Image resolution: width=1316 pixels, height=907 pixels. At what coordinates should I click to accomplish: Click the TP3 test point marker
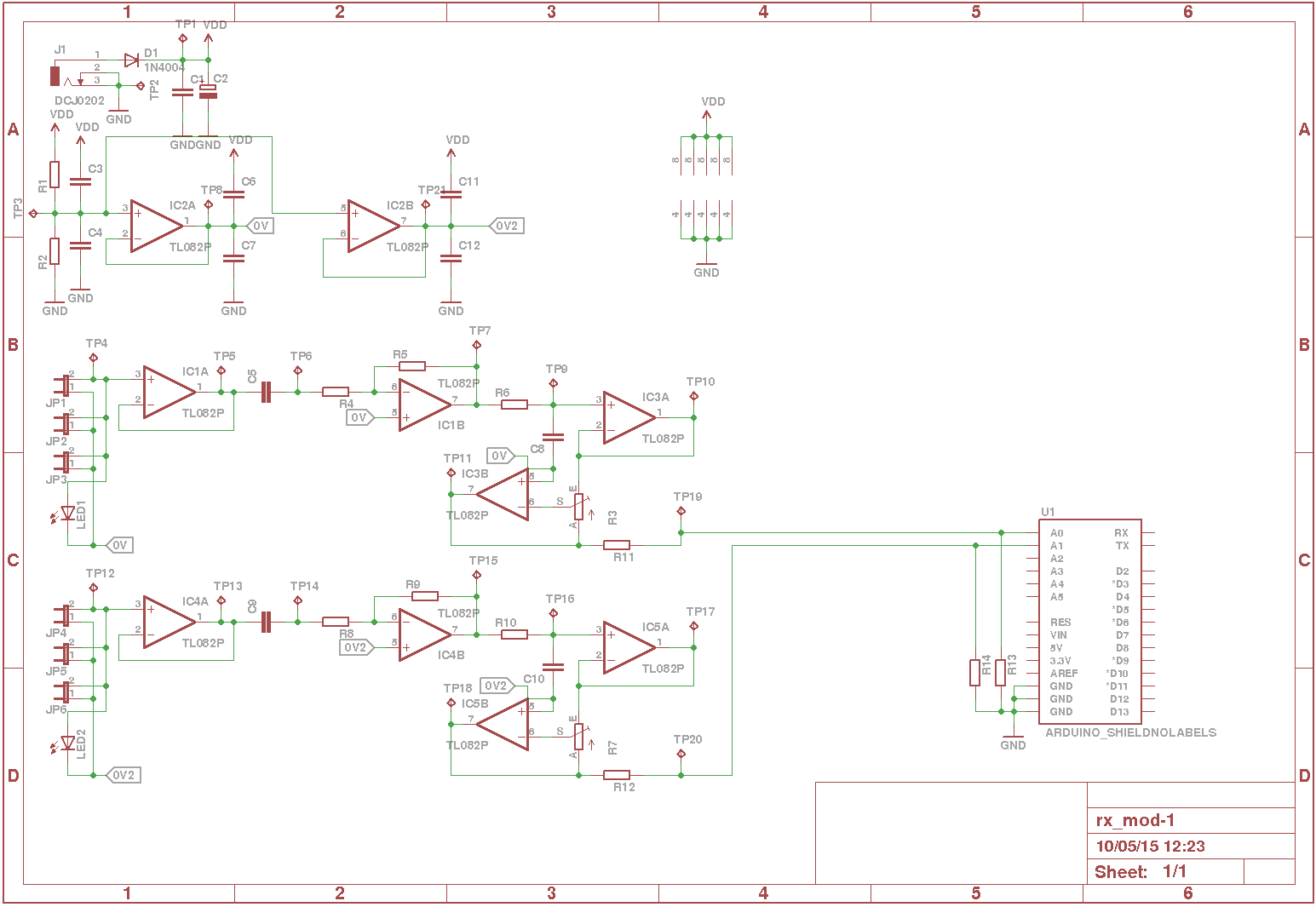click(33, 213)
